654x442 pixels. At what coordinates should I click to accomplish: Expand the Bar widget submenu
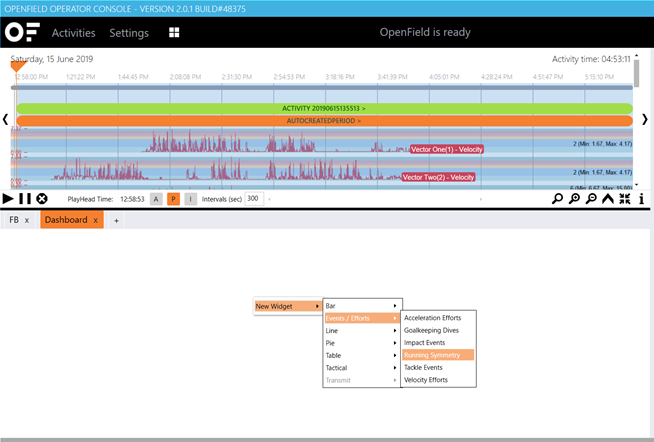(362, 306)
